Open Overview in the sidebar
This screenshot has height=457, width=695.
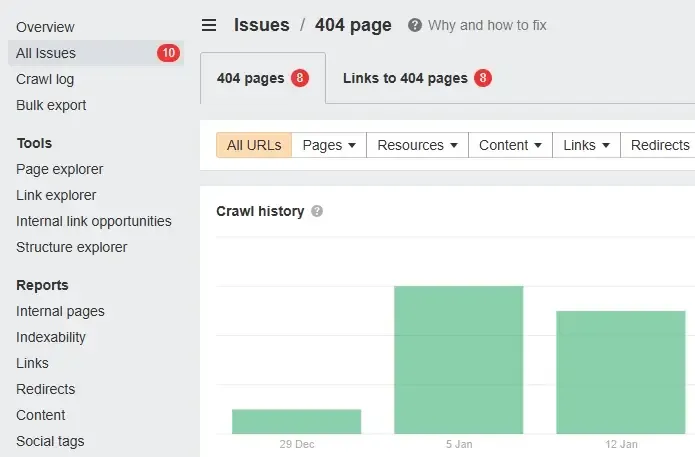click(45, 27)
